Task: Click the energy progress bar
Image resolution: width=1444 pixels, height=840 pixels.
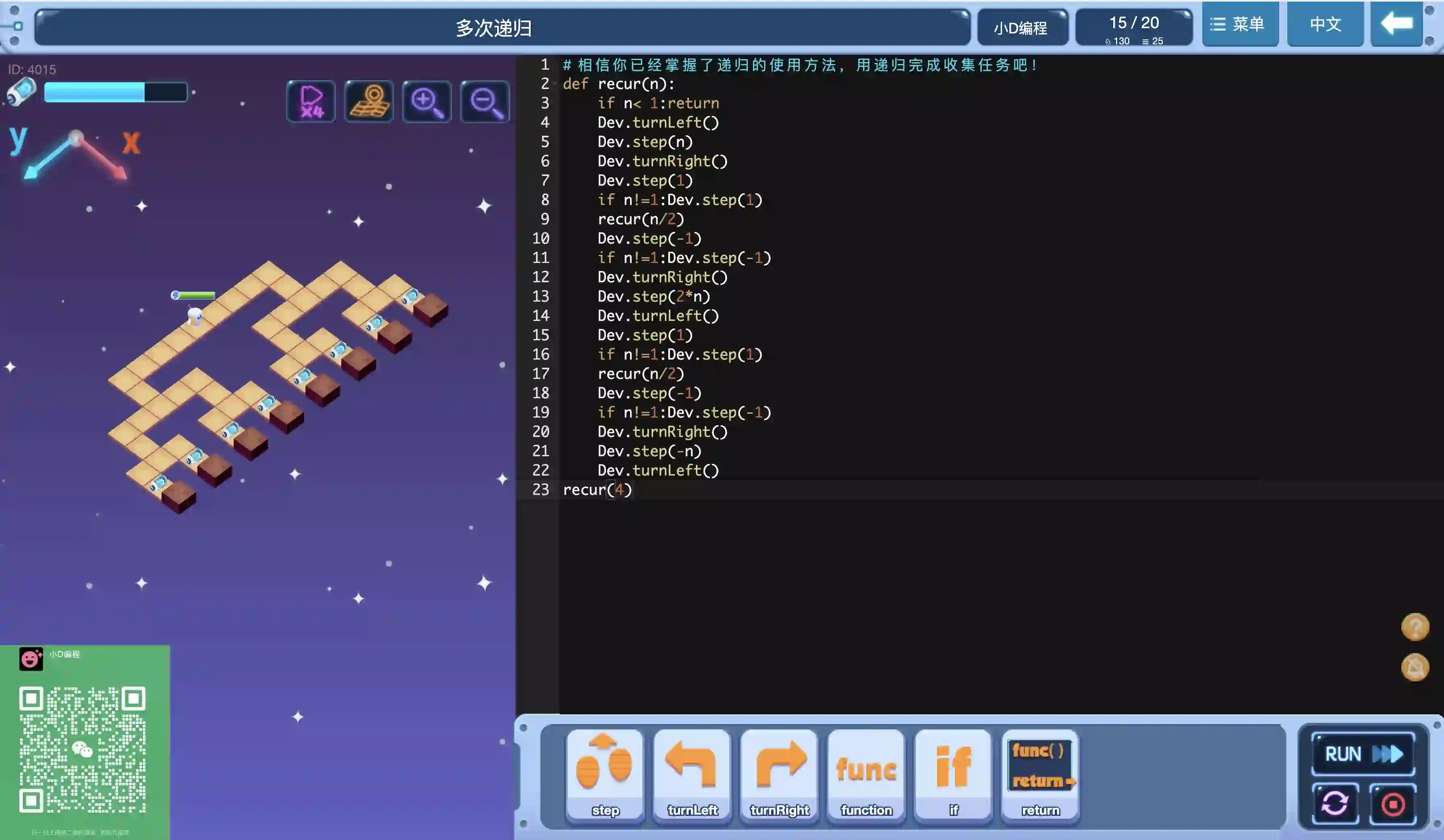Action: click(116, 92)
